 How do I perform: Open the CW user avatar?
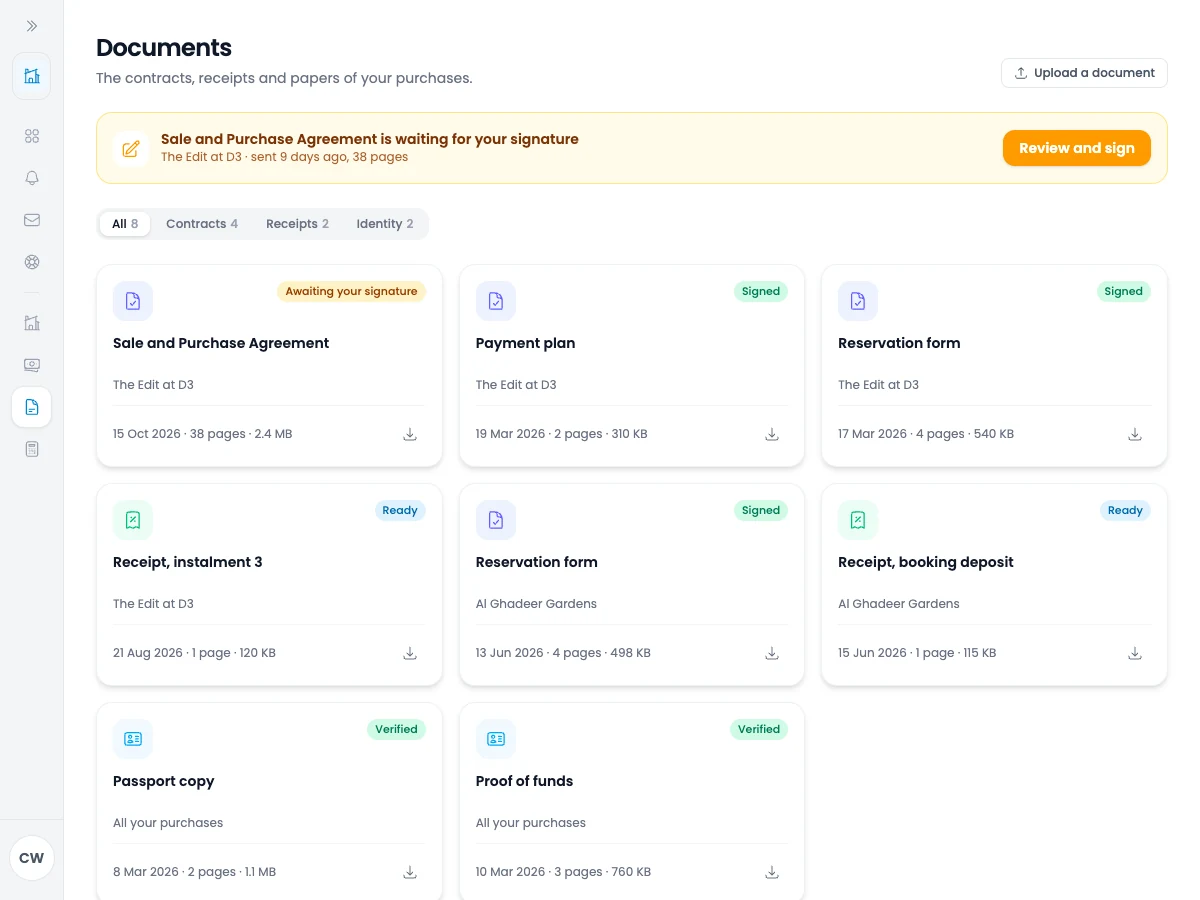pyautogui.click(x=32, y=859)
